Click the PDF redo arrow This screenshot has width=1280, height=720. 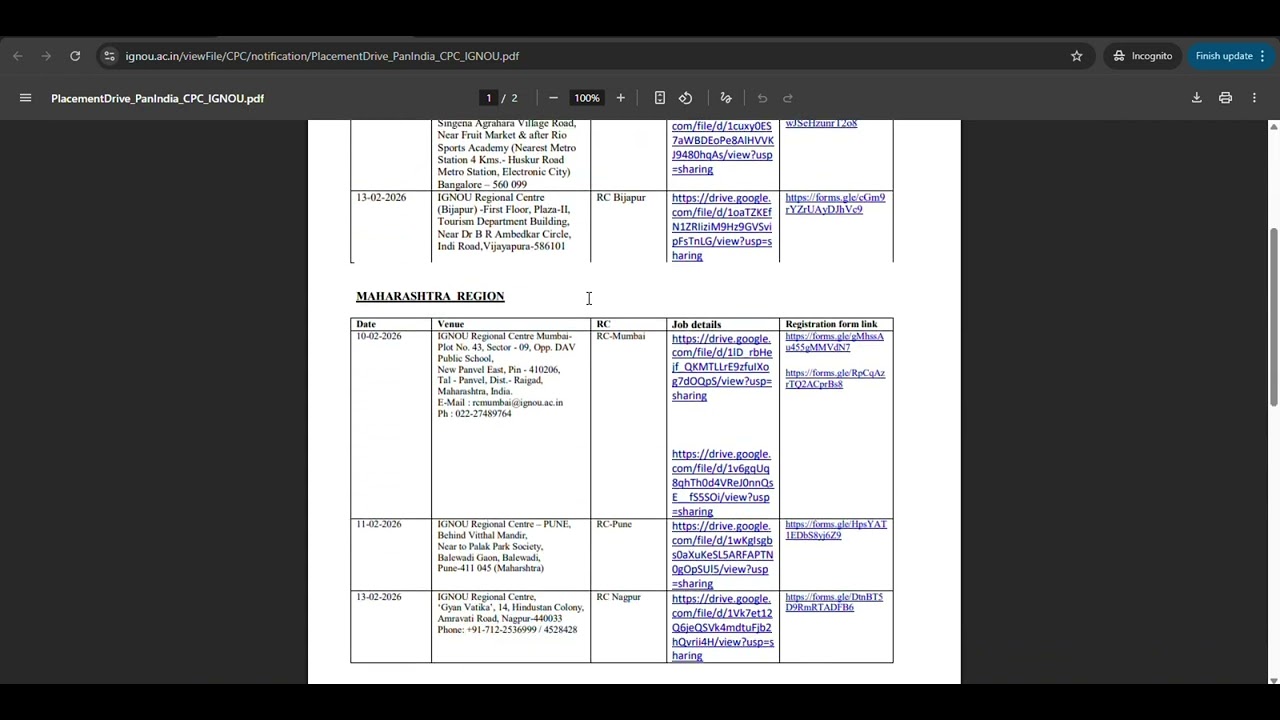click(788, 98)
